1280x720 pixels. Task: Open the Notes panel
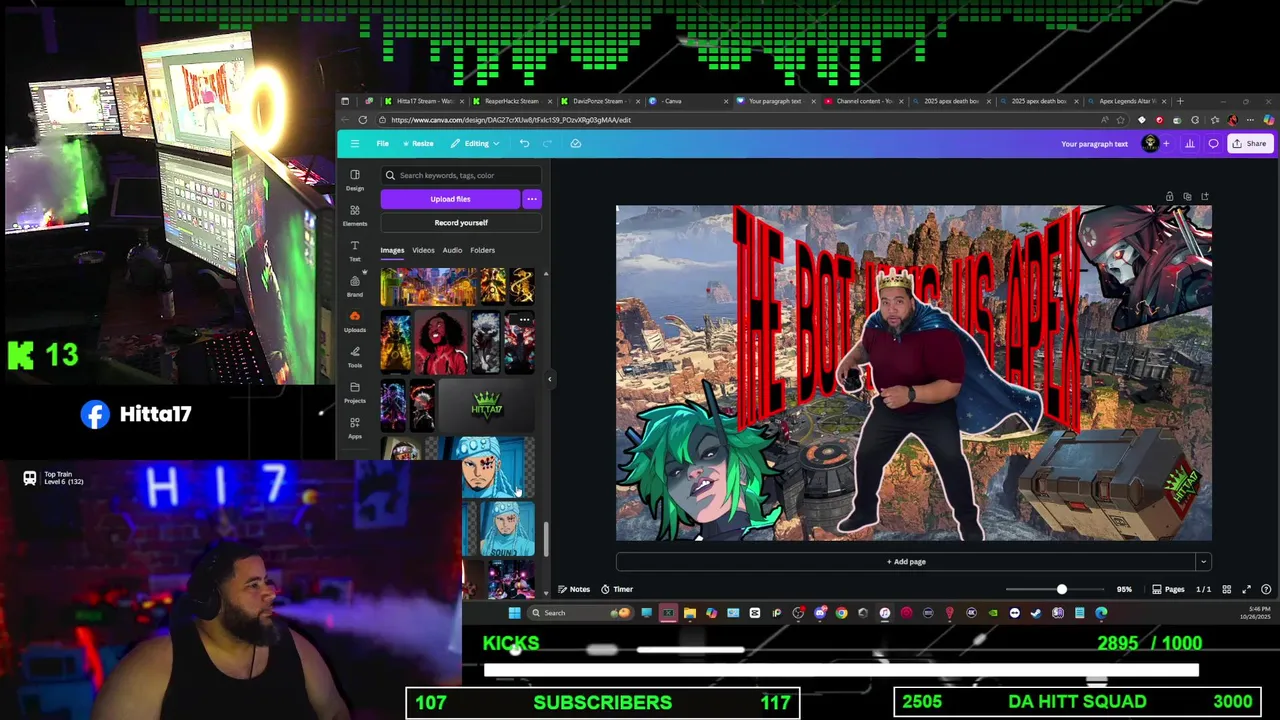(x=574, y=589)
